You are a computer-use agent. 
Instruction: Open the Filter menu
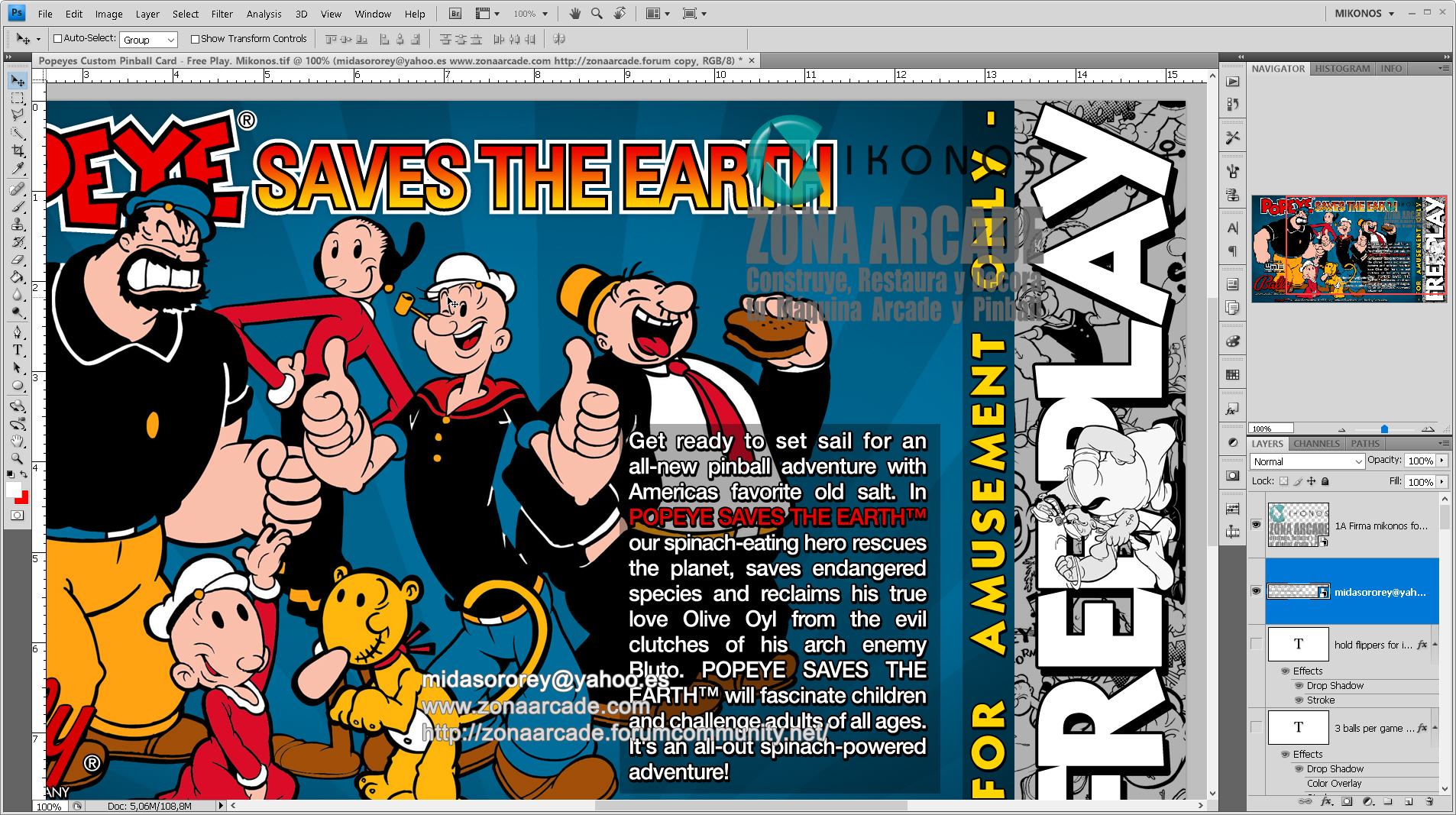[222, 13]
